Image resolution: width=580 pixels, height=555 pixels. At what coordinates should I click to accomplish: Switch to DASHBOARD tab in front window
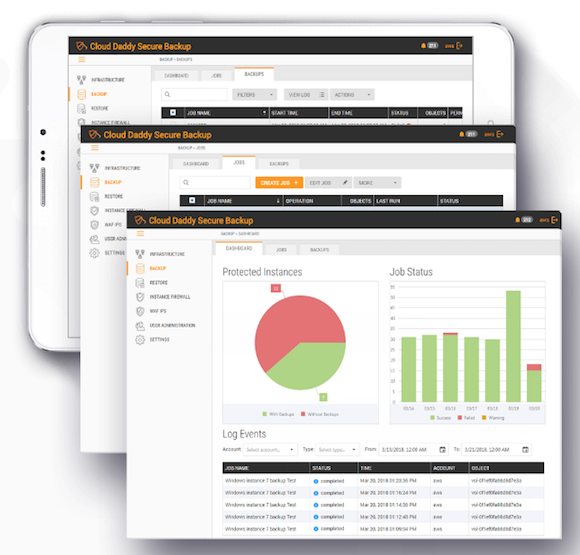pyautogui.click(x=239, y=248)
